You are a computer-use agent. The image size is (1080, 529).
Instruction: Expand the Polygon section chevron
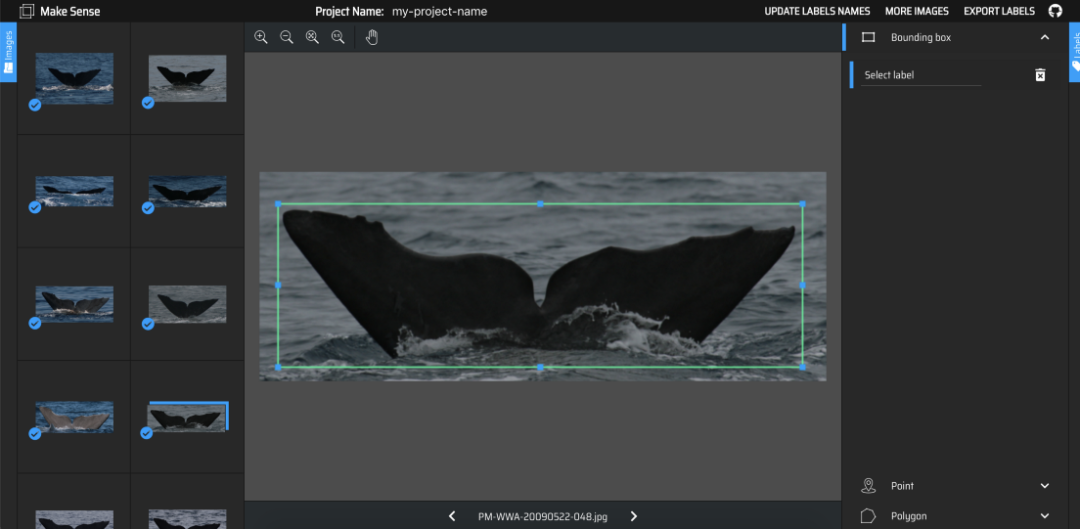click(1045, 516)
